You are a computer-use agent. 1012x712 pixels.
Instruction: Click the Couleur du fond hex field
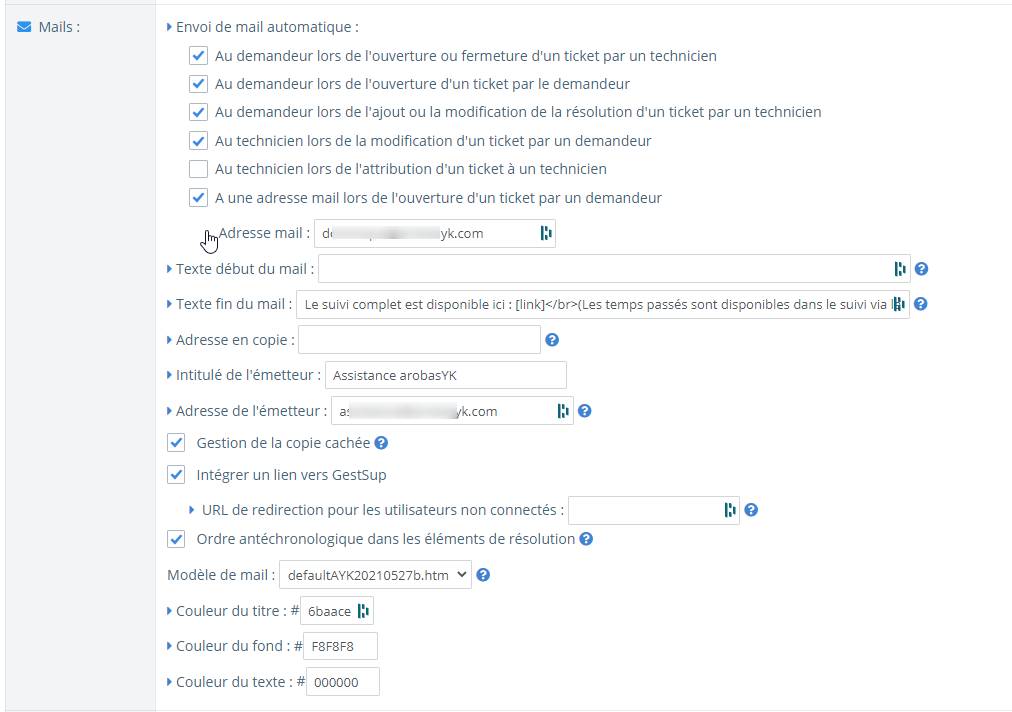point(341,646)
